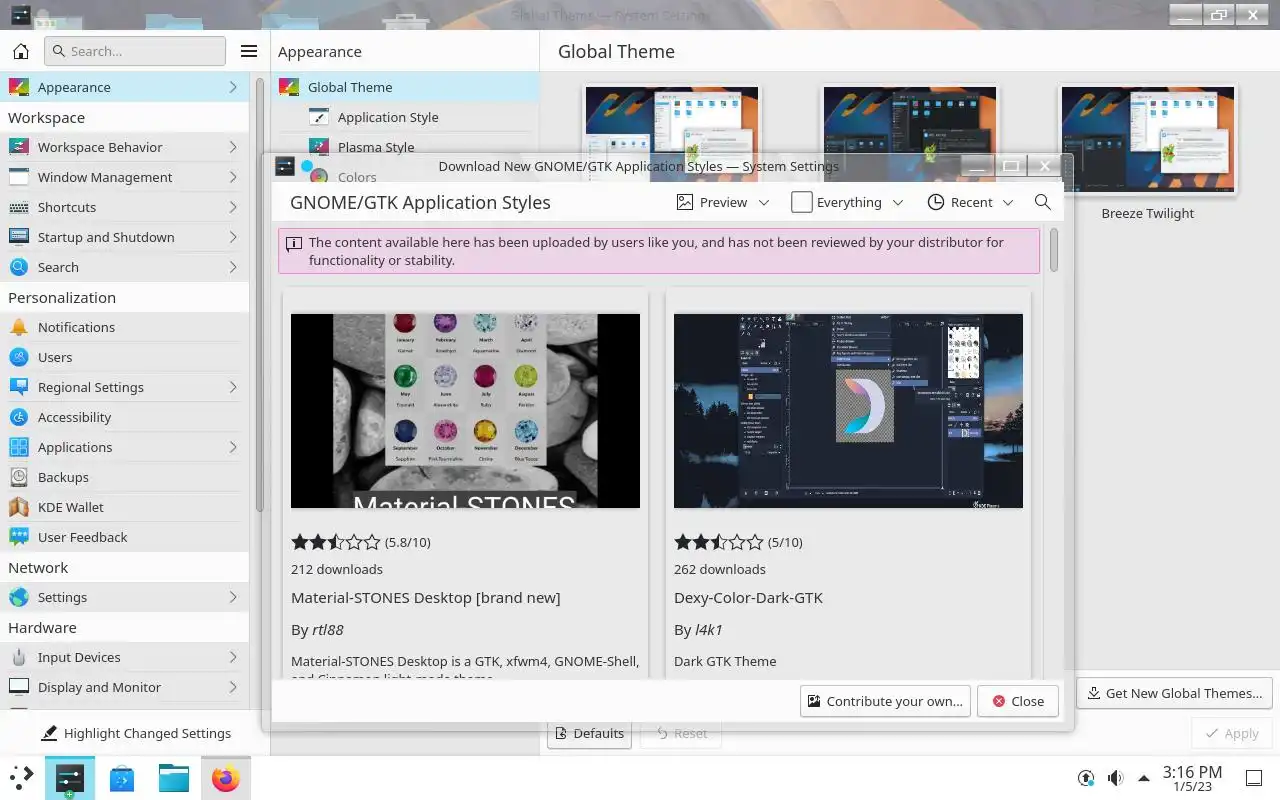Launch Firefox from the taskbar

click(x=226, y=777)
